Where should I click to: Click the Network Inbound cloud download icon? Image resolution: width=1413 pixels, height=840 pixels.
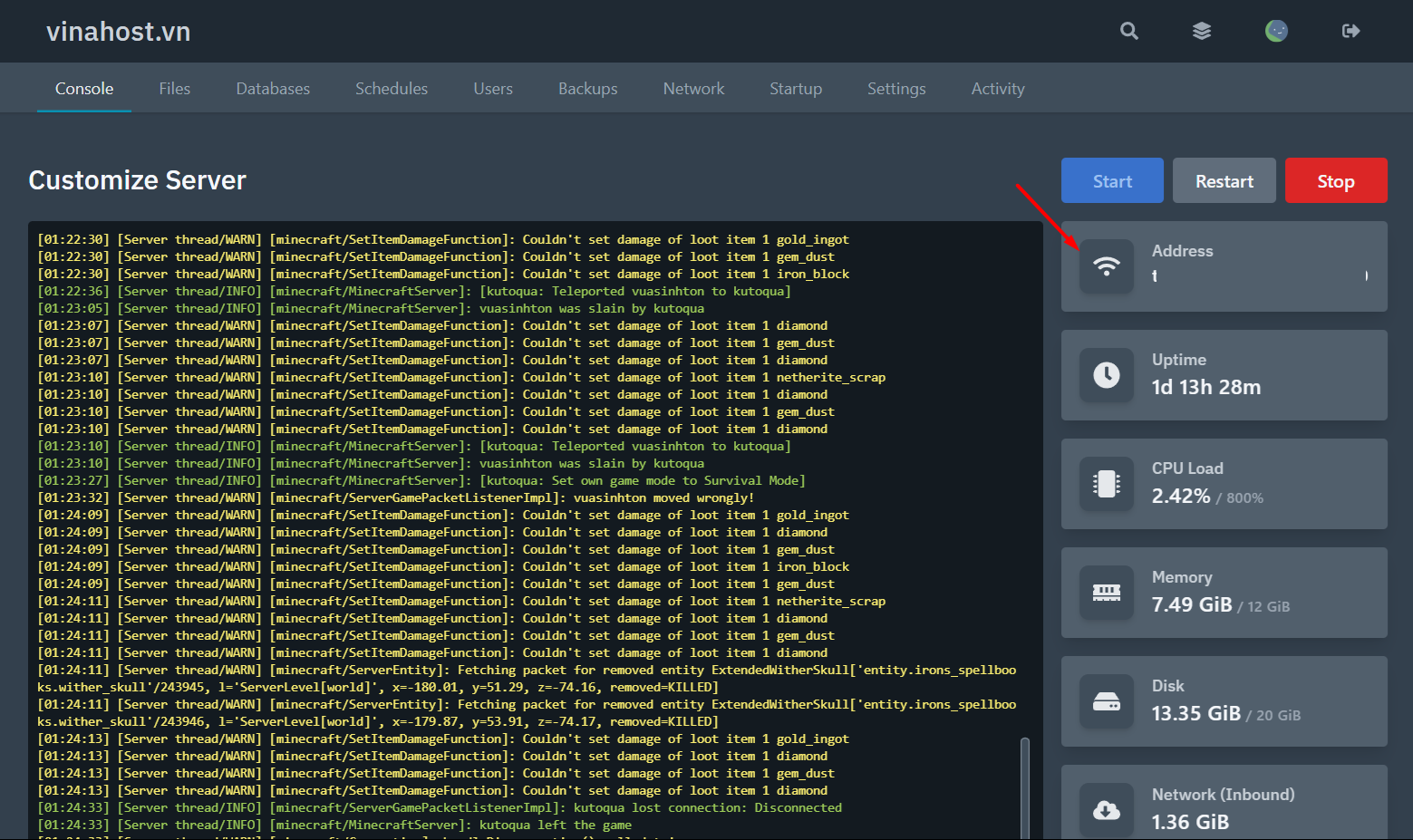click(x=1107, y=810)
